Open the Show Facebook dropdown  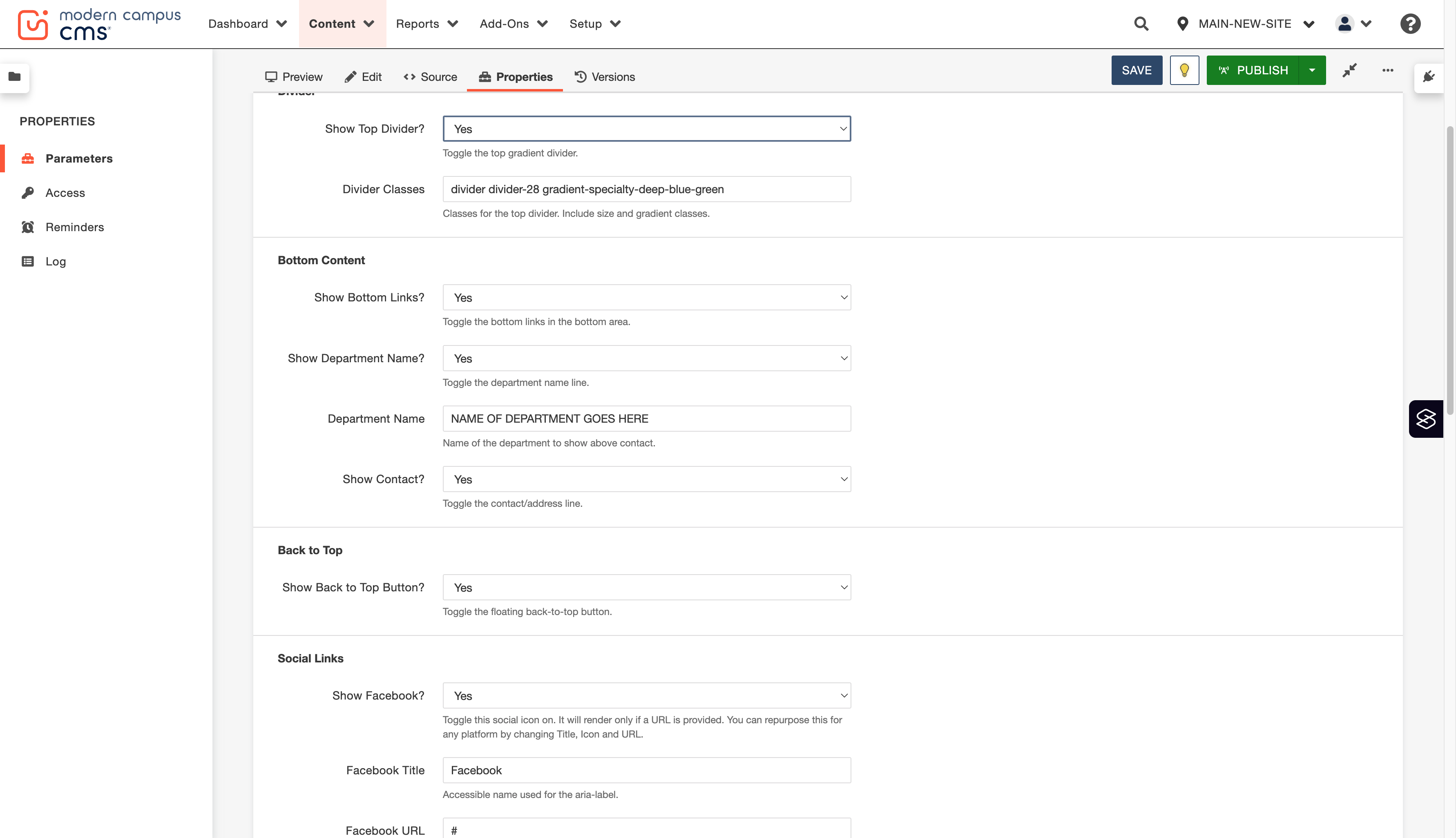tap(647, 696)
